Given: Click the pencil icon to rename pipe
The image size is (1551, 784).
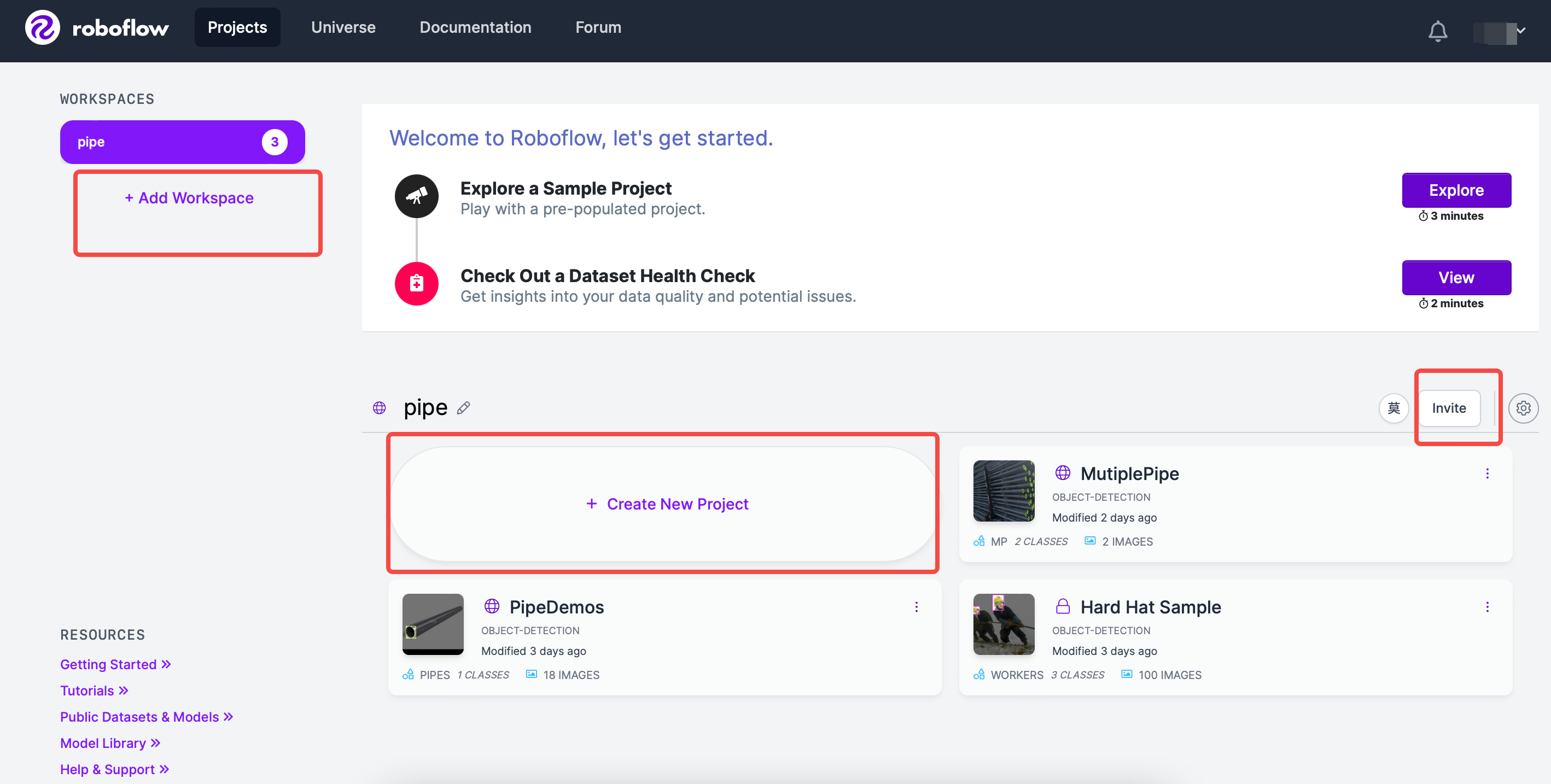Looking at the screenshot, I should (463, 408).
